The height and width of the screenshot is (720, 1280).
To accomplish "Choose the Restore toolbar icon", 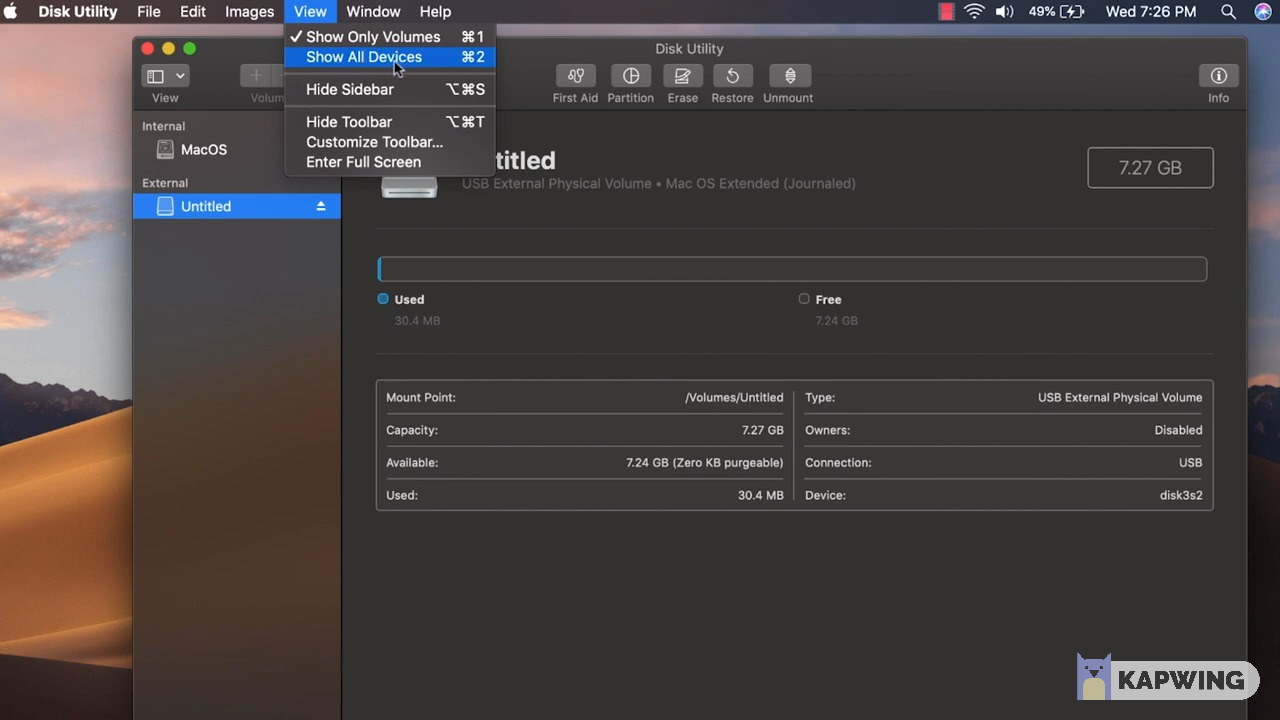I will 732,76.
